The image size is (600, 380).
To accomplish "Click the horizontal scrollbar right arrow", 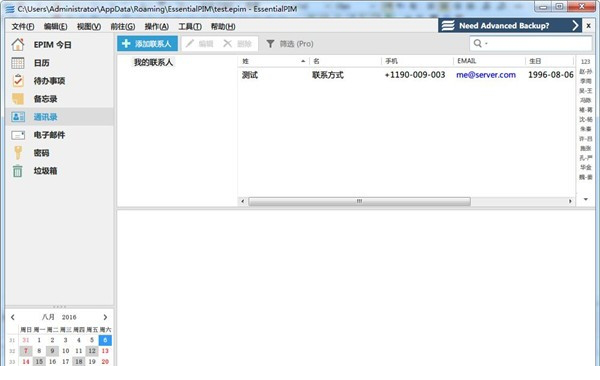I will pyautogui.click(x=570, y=201).
